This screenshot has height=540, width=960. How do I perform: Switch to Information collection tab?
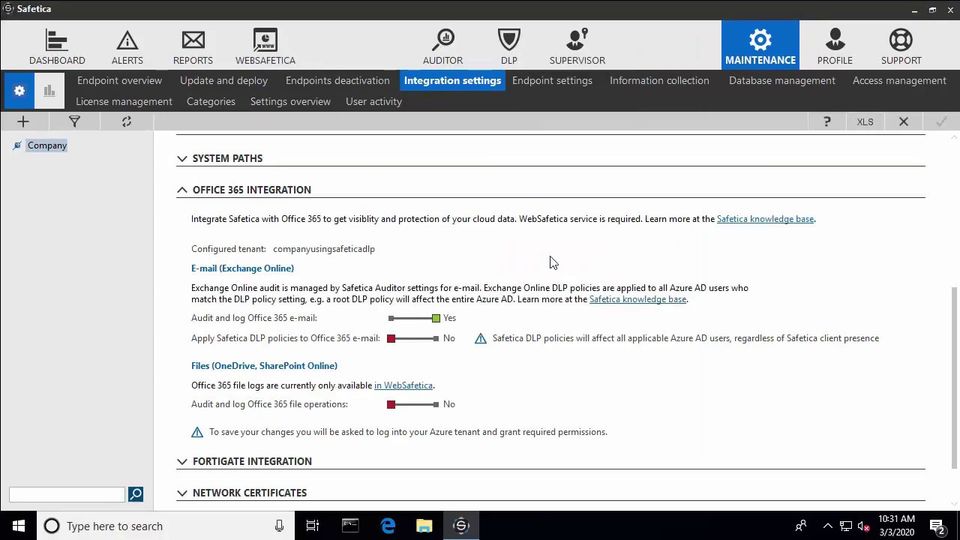(659, 80)
